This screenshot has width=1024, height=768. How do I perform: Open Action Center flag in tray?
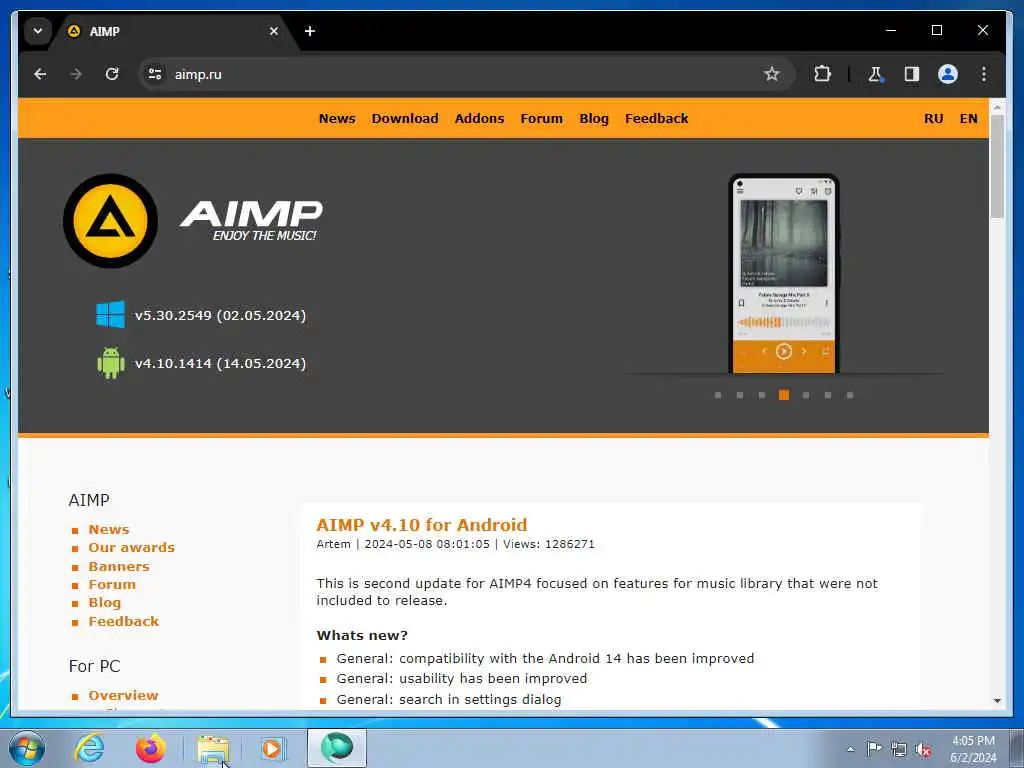click(874, 749)
